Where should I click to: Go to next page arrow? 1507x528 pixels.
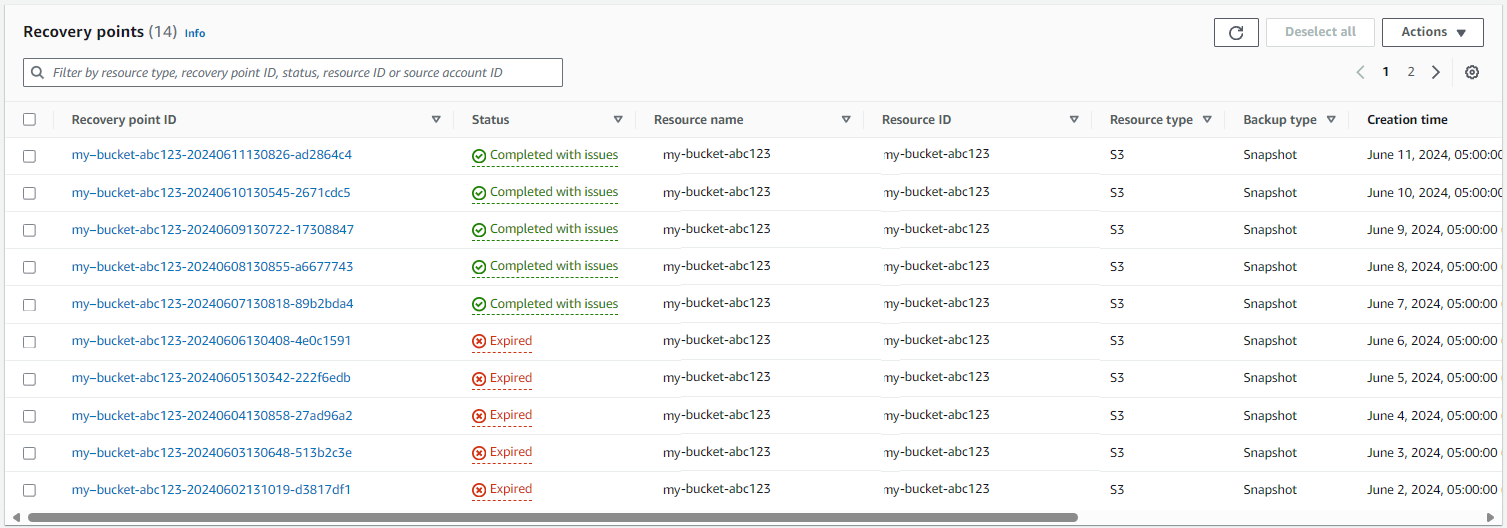pyautogui.click(x=1436, y=72)
